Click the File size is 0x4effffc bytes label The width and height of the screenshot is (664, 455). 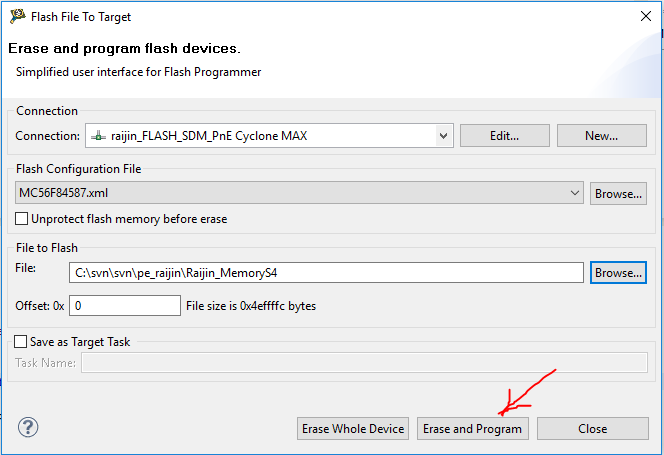coord(251,305)
